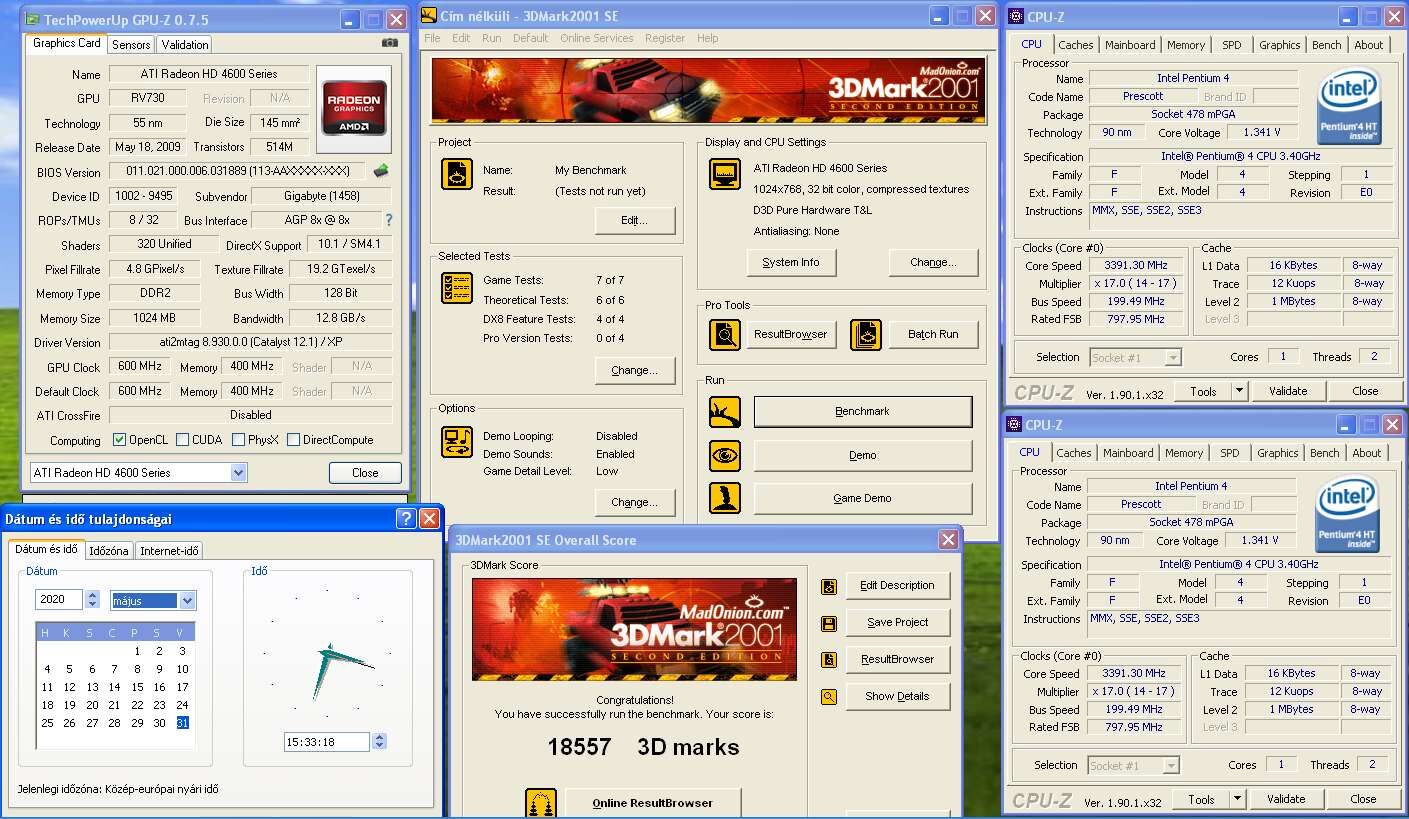
Task: Click Validate button in upper CPU-Z
Action: pos(1288,391)
